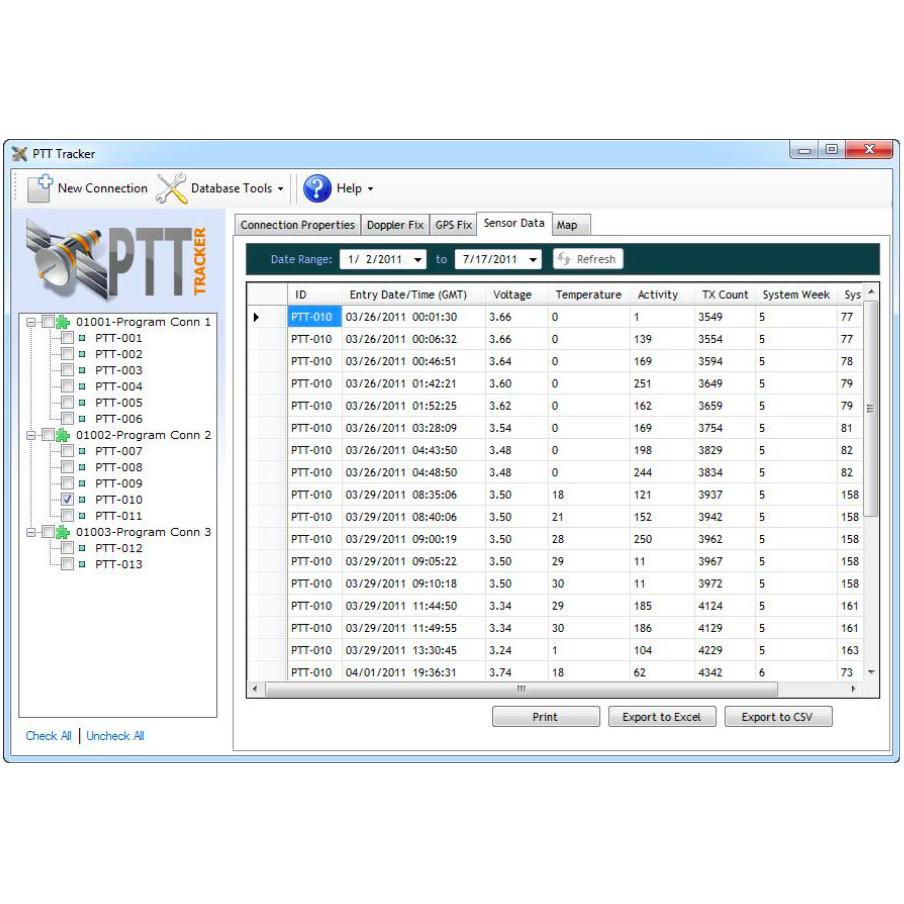The image size is (904, 904).
Task: Click the PTT Tracker satellite logo
Action: pyautogui.click(x=116, y=261)
